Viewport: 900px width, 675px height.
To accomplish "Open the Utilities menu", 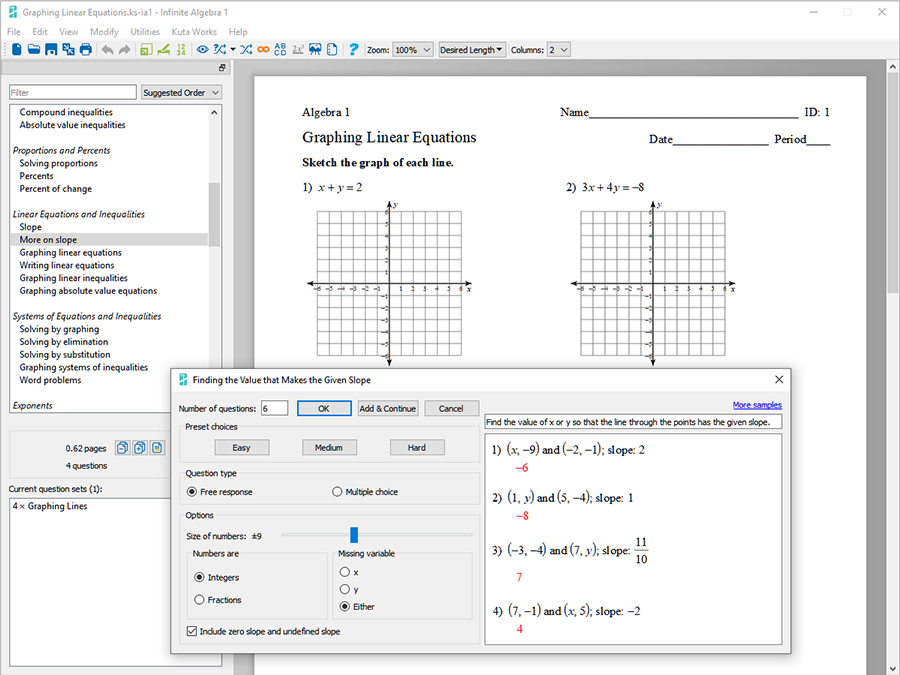I will [x=145, y=32].
